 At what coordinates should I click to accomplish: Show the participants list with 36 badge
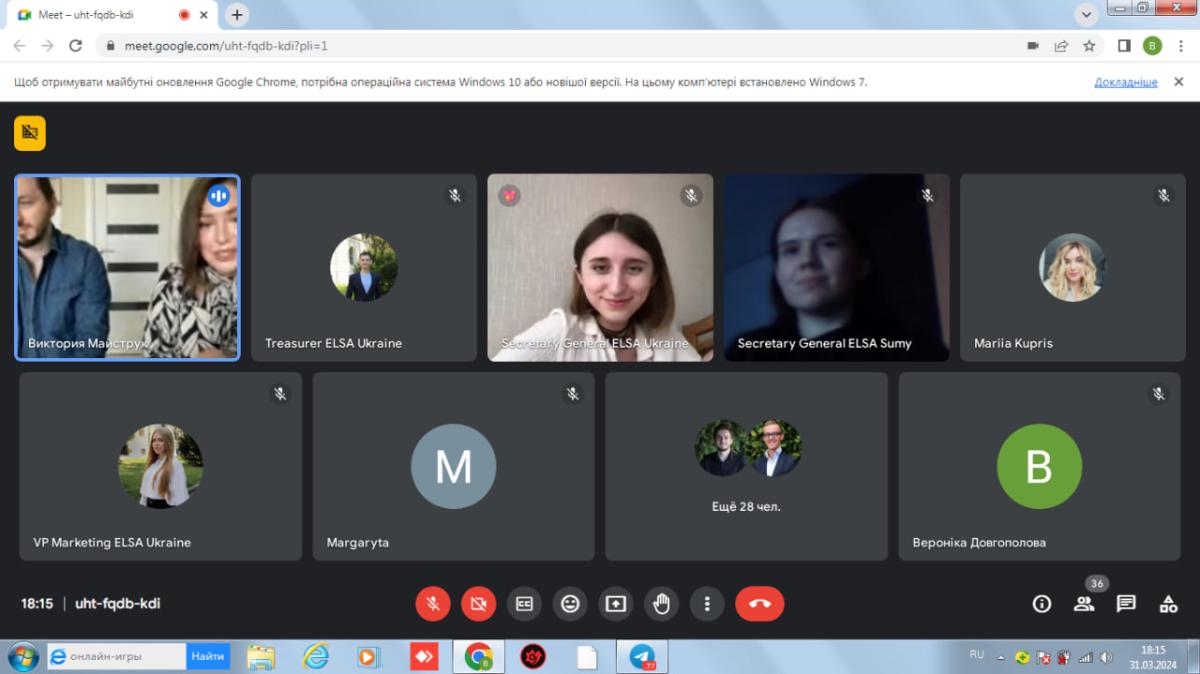point(1084,604)
